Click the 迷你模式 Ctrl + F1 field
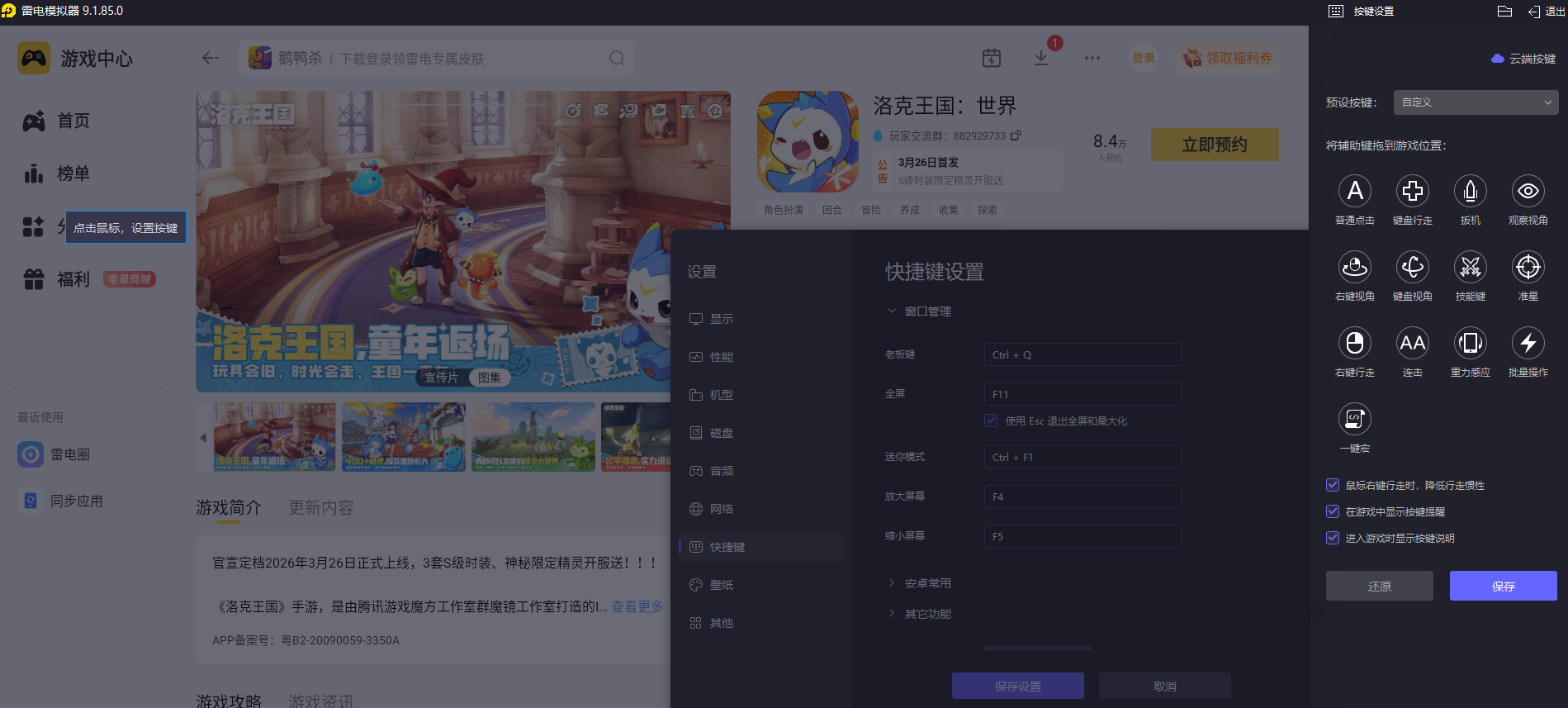 [x=1082, y=457]
